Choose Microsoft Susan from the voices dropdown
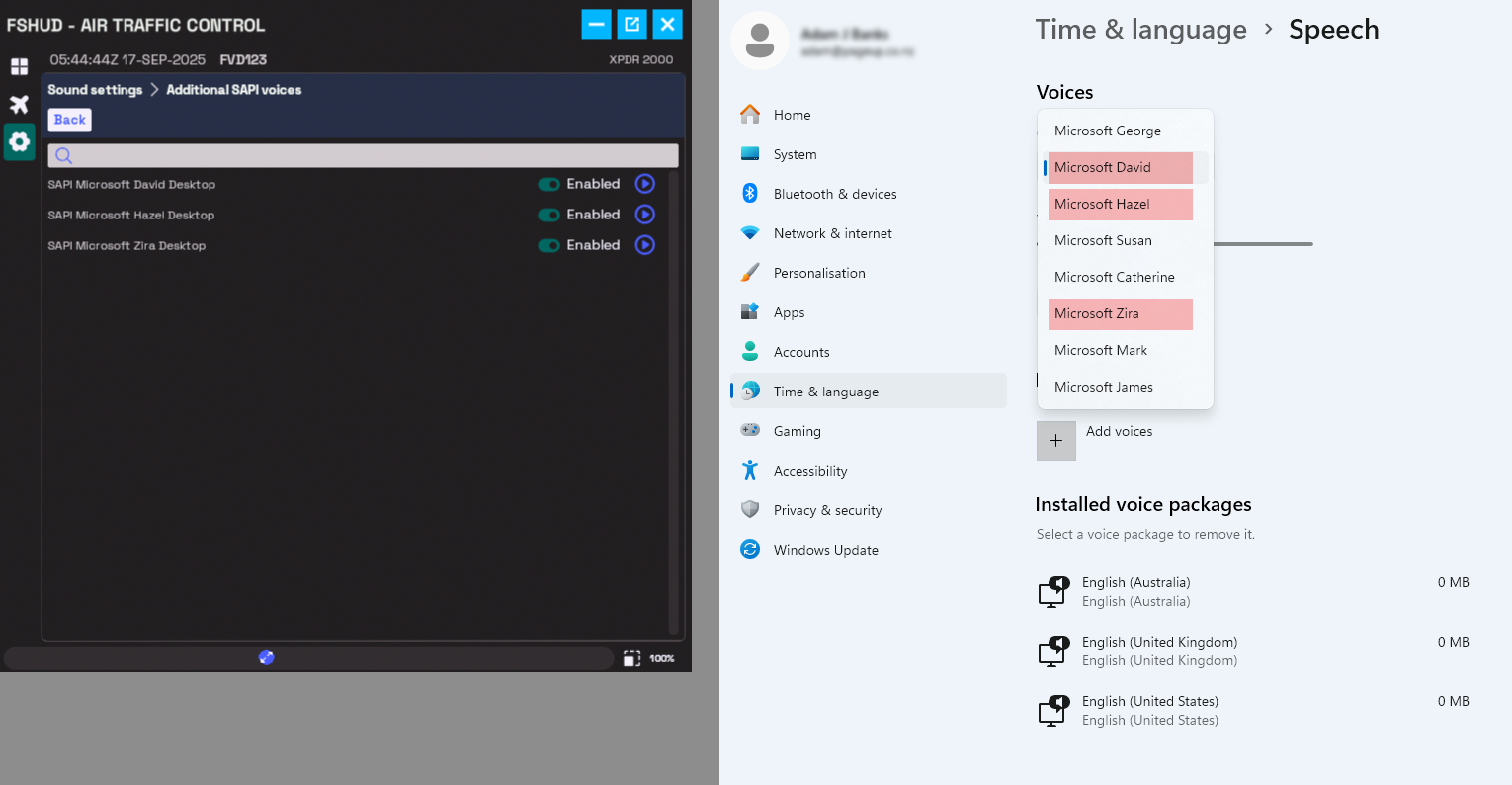The image size is (1512, 785). [1125, 240]
